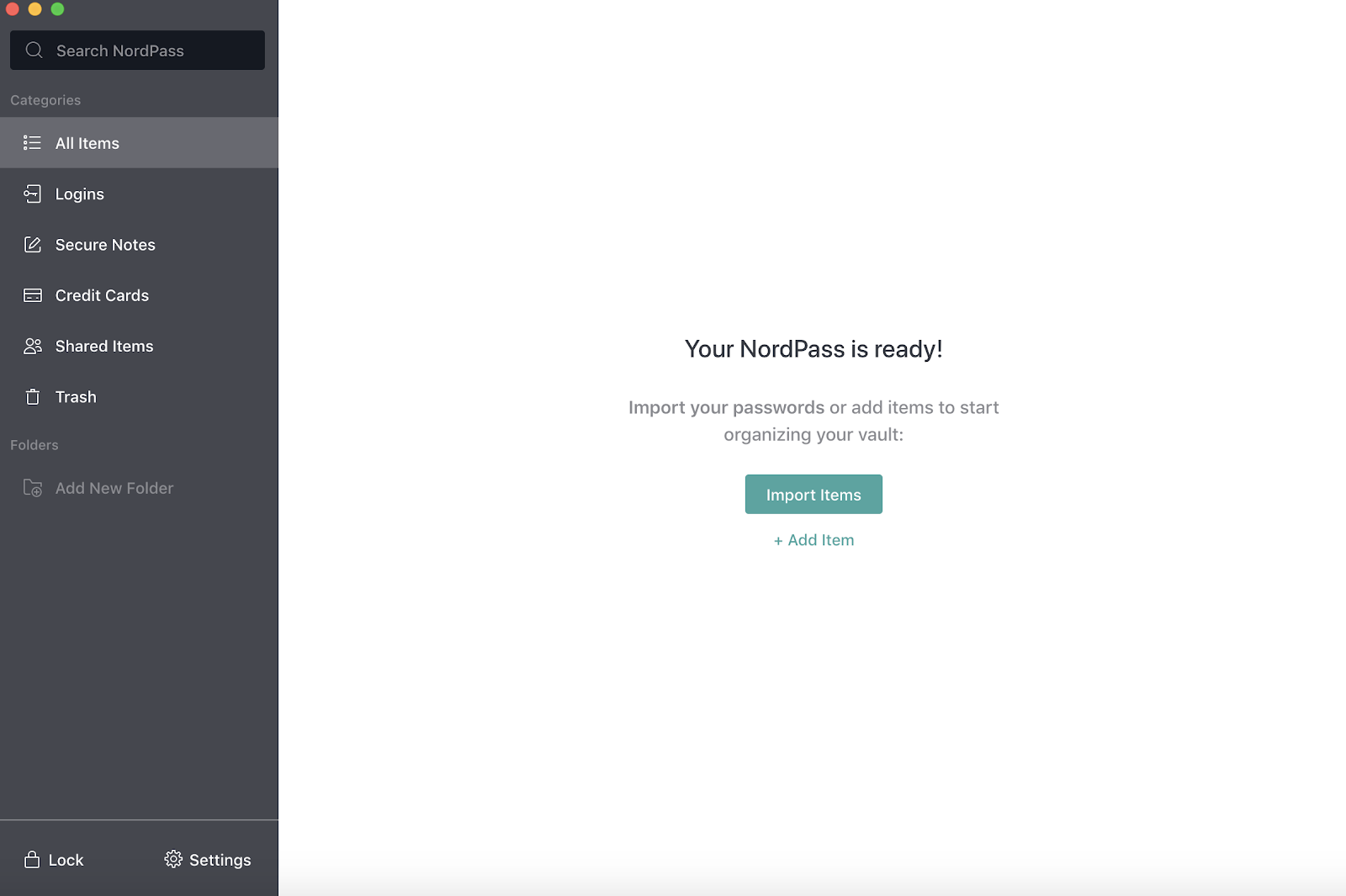Open Settings via its text label
The width and height of the screenshot is (1346, 896).
click(x=220, y=860)
